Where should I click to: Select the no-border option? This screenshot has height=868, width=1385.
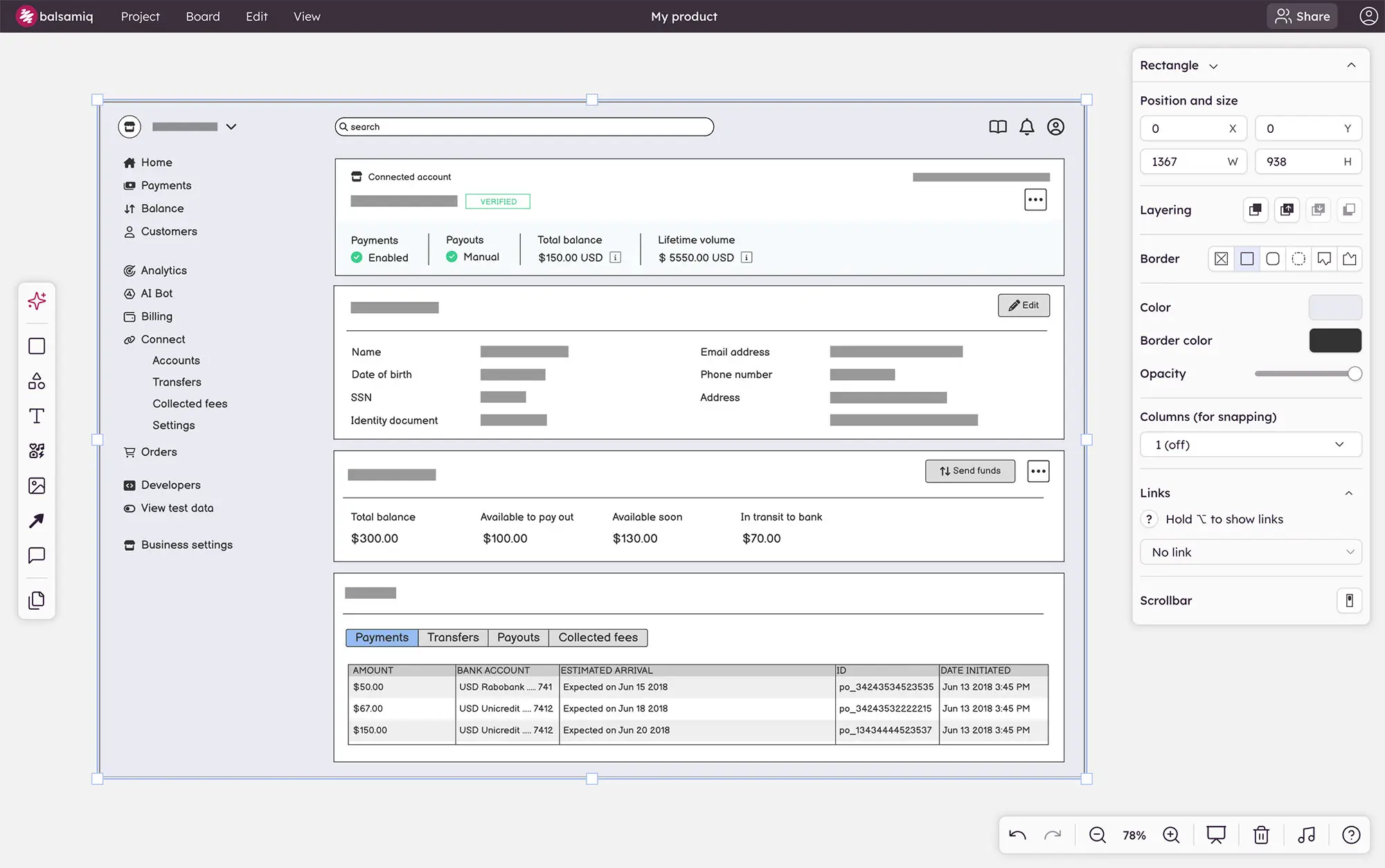point(1221,259)
